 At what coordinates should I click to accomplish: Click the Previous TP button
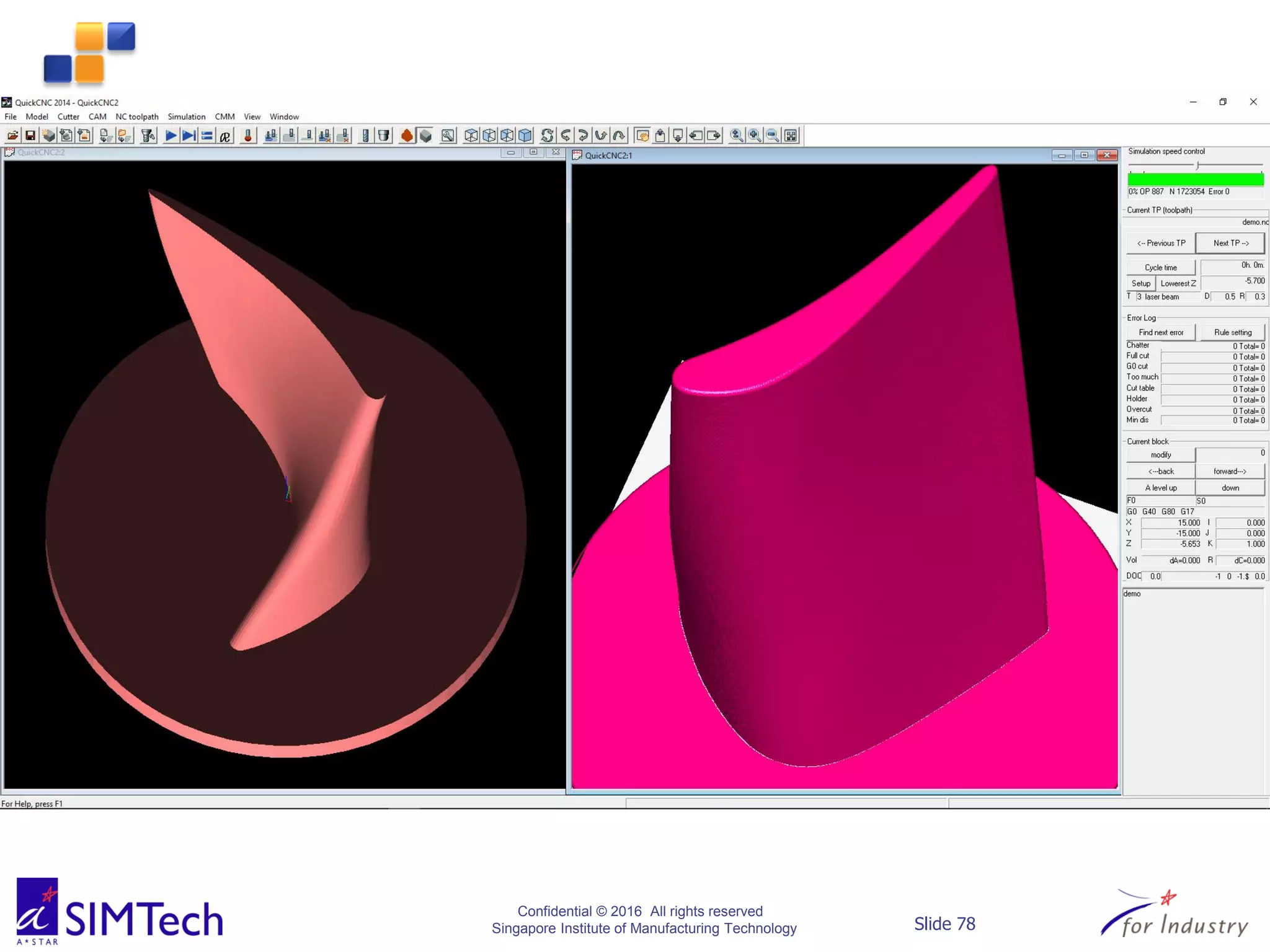click(x=1160, y=243)
